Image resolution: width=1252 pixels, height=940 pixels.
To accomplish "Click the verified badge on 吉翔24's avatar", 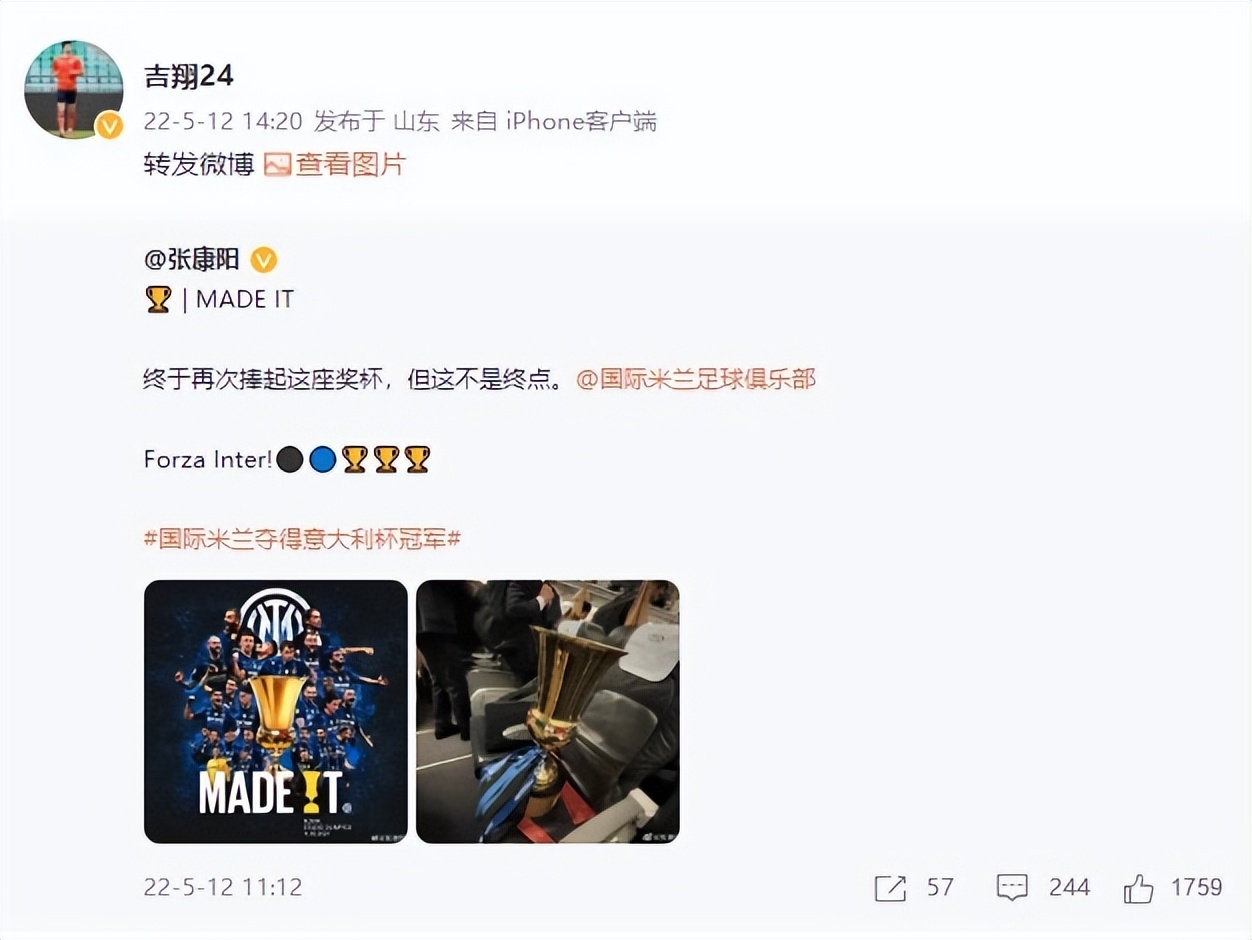I will (109, 125).
